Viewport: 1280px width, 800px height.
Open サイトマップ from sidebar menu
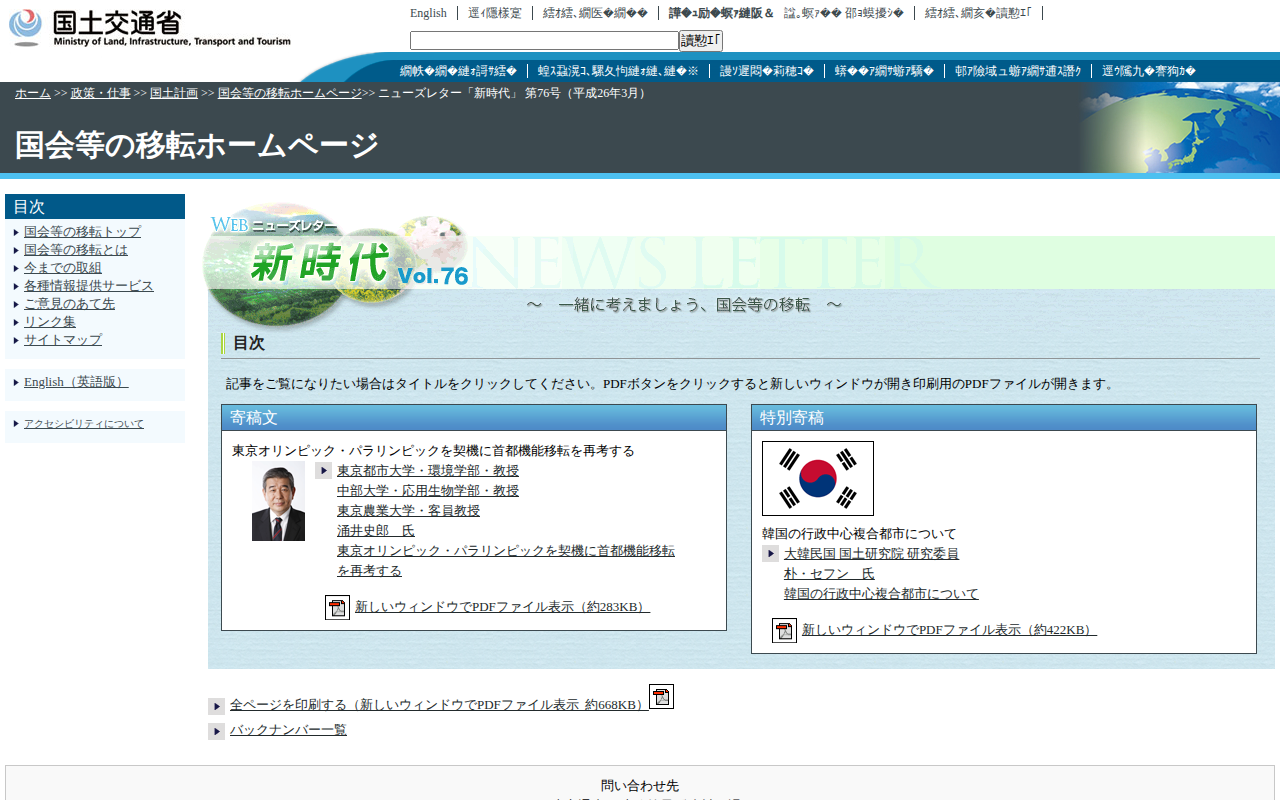tap(63, 340)
